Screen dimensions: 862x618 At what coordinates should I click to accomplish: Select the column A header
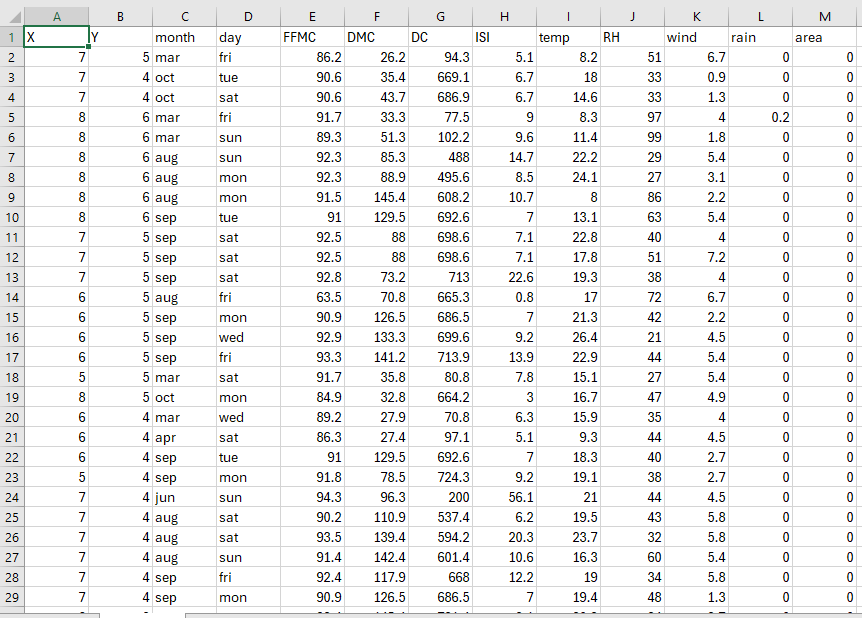click(56, 16)
